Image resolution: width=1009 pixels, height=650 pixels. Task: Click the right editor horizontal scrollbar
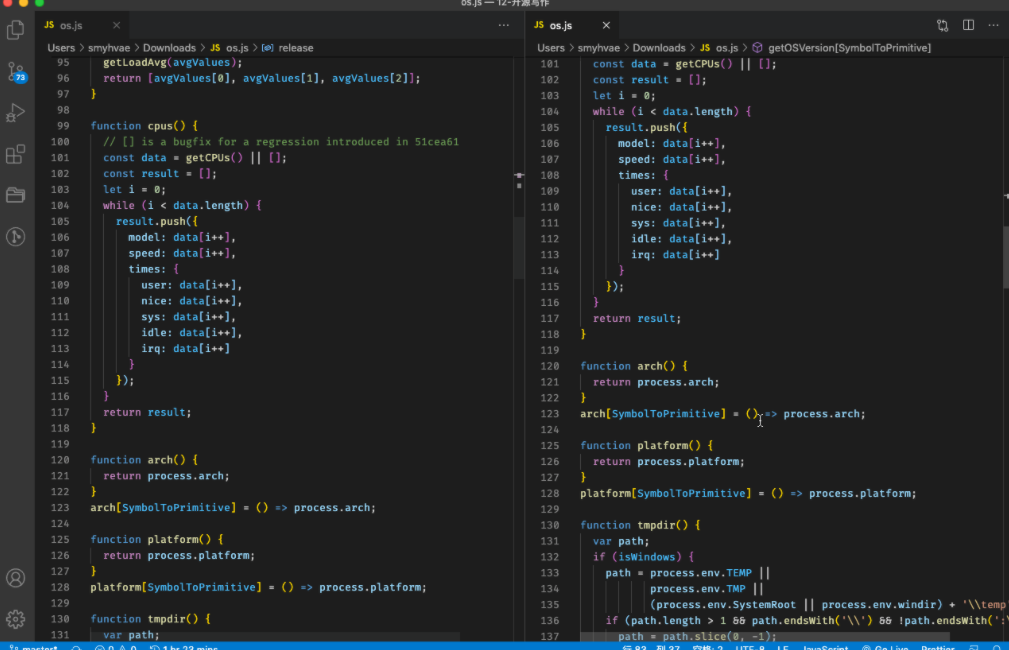click(764, 637)
